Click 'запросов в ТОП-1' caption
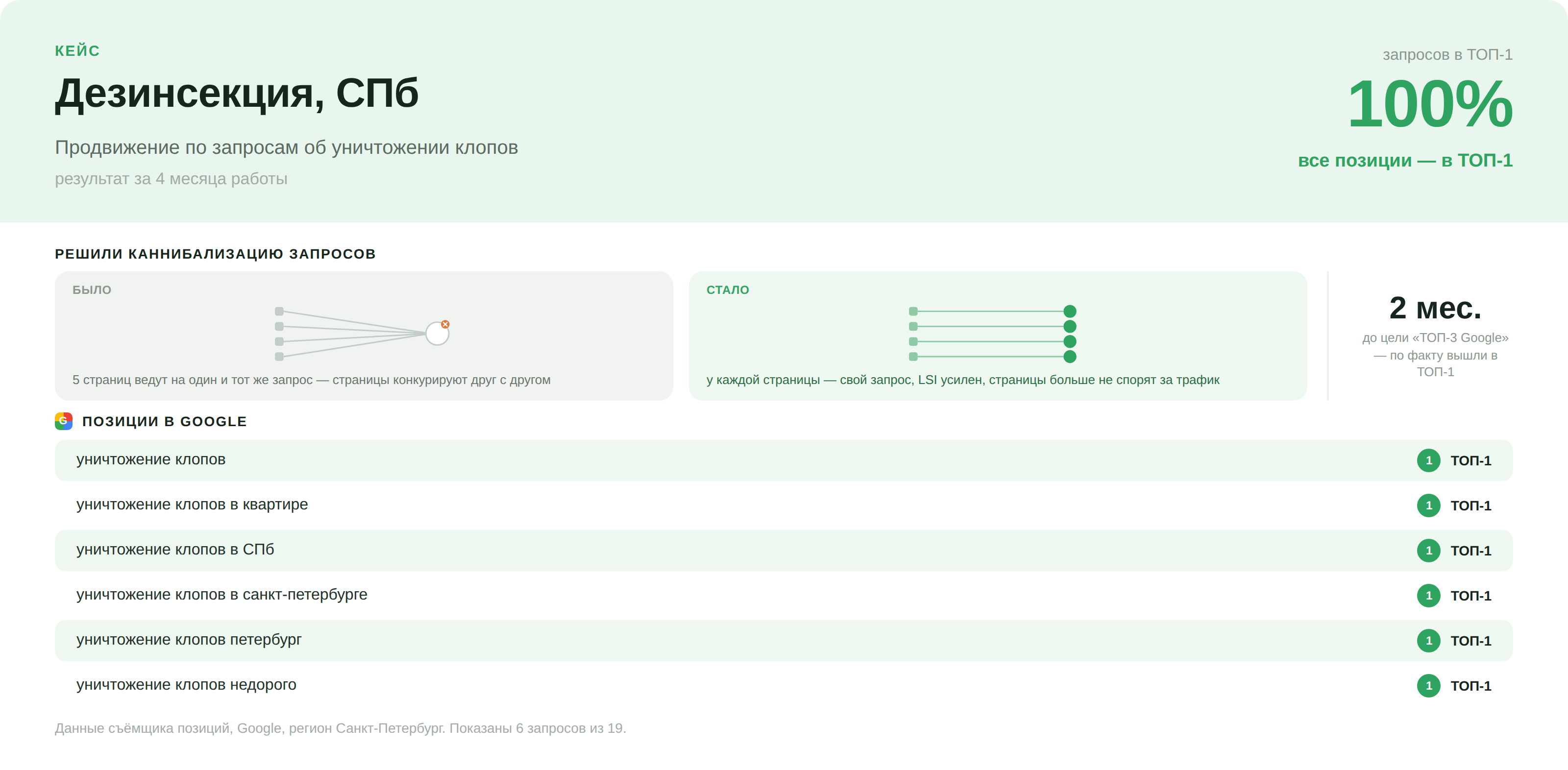This screenshot has width=1568, height=770. coord(1447,55)
